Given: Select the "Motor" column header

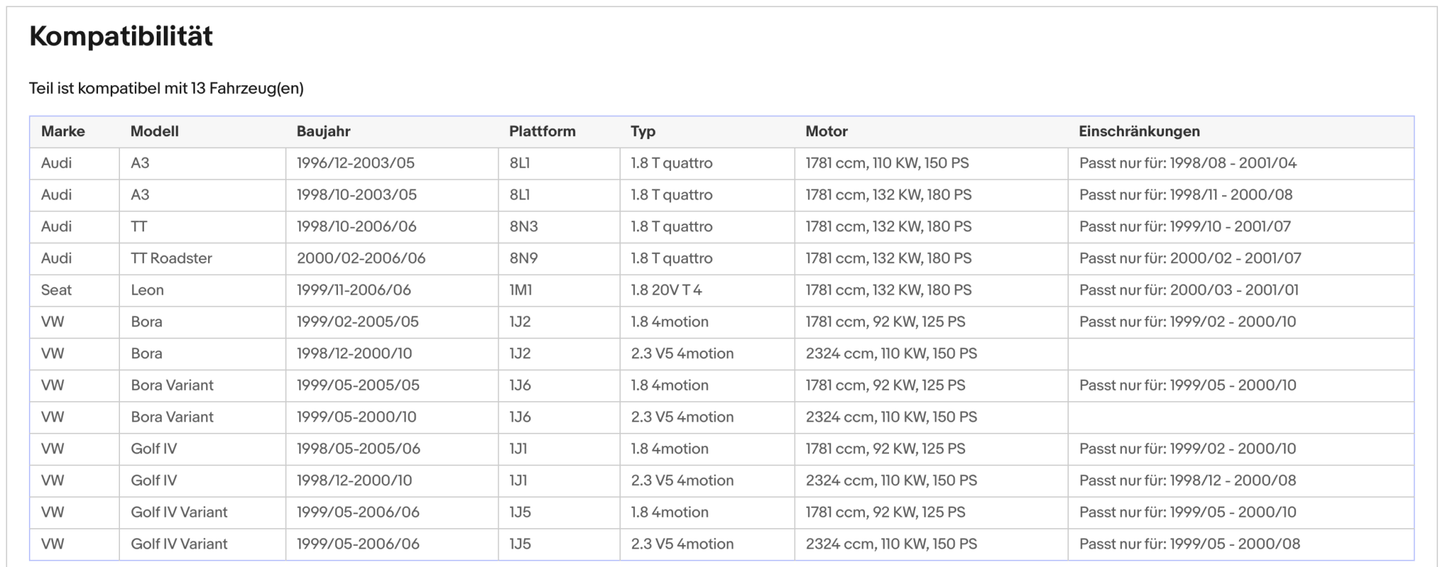Looking at the screenshot, I should coord(826,131).
